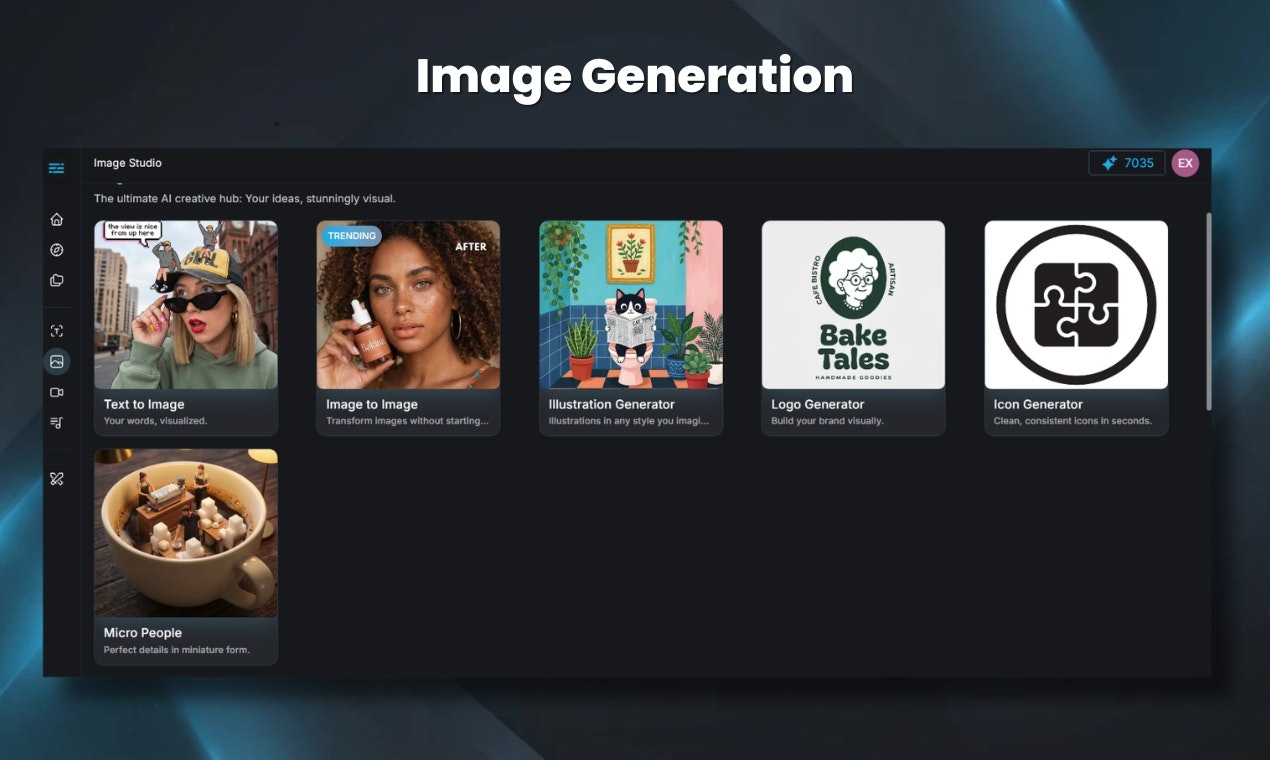This screenshot has width=1270, height=760.
Task: Open the music playlist icon in the sidebar
Action: (56, 422)
